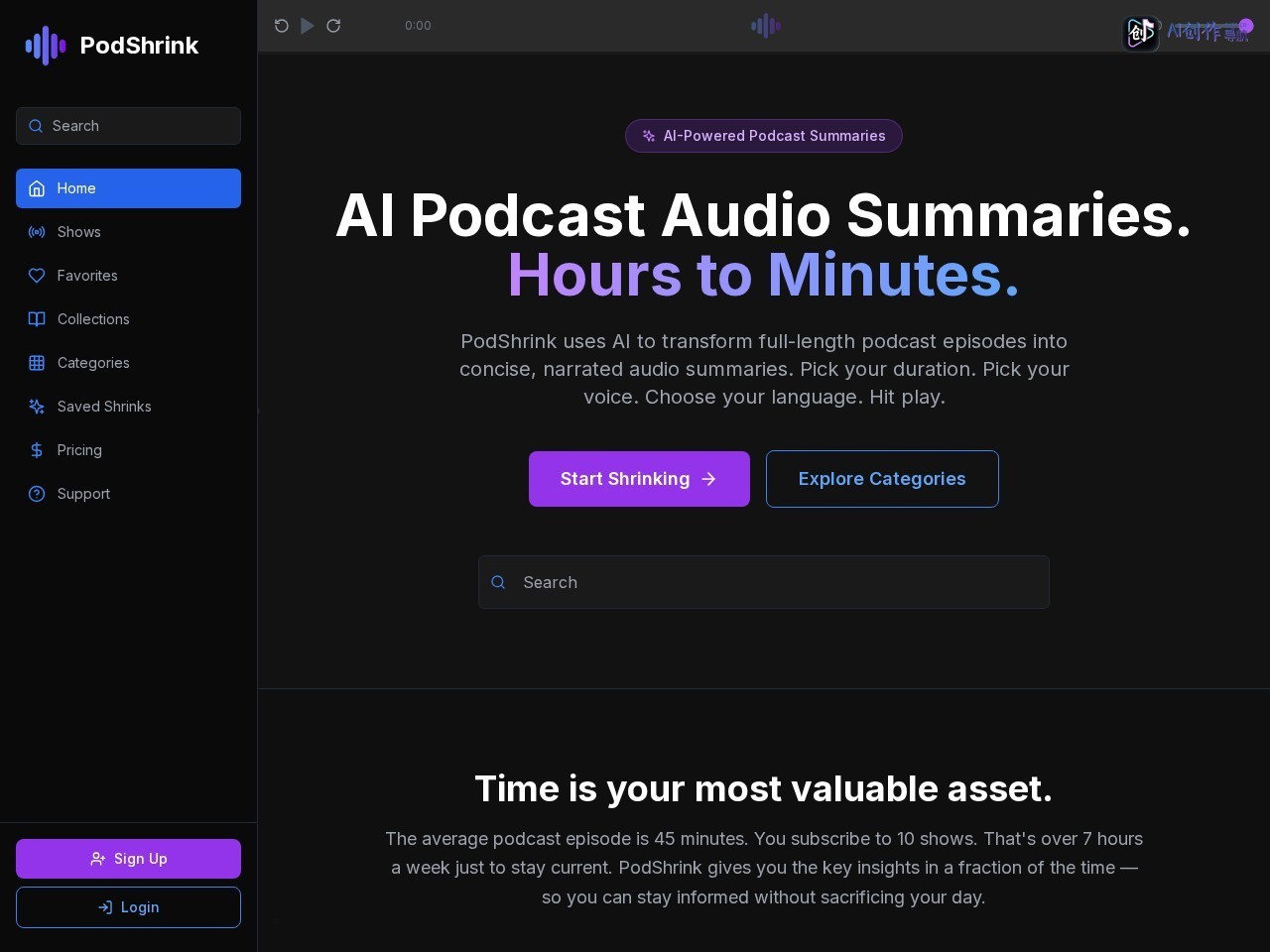Click the arrow icon on Start Shrinking
Viewport: 1270px width, 952px height.
(x=708, y=479)
